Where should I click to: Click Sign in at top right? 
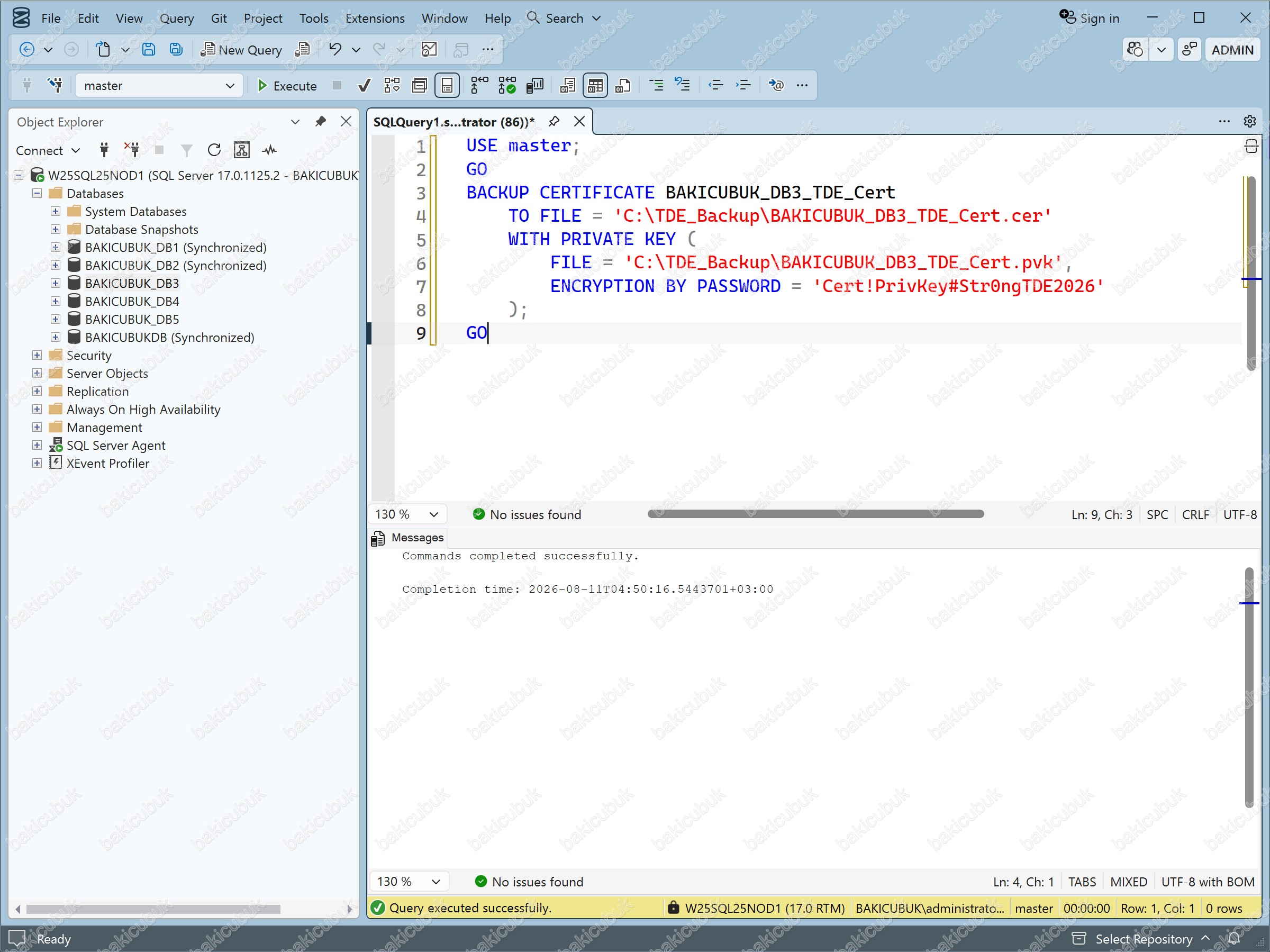tap(1089, 18)
